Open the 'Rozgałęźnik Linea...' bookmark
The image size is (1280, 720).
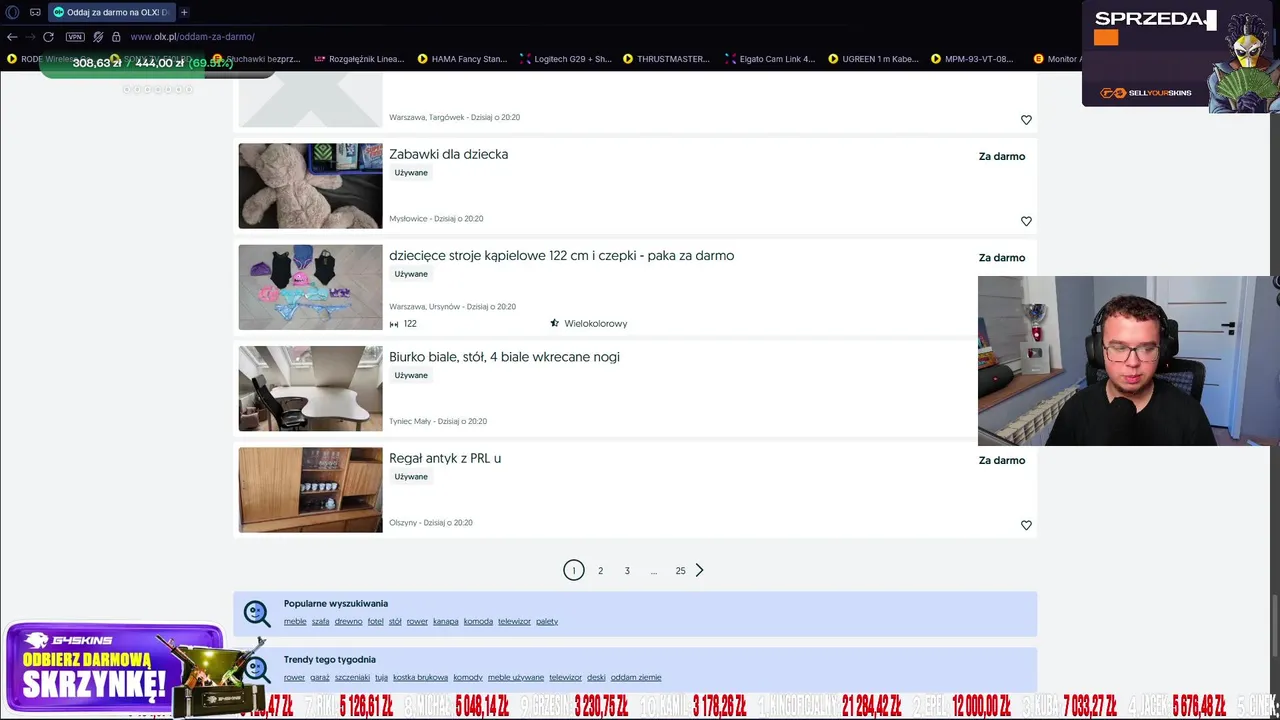[x=359, y=59]
